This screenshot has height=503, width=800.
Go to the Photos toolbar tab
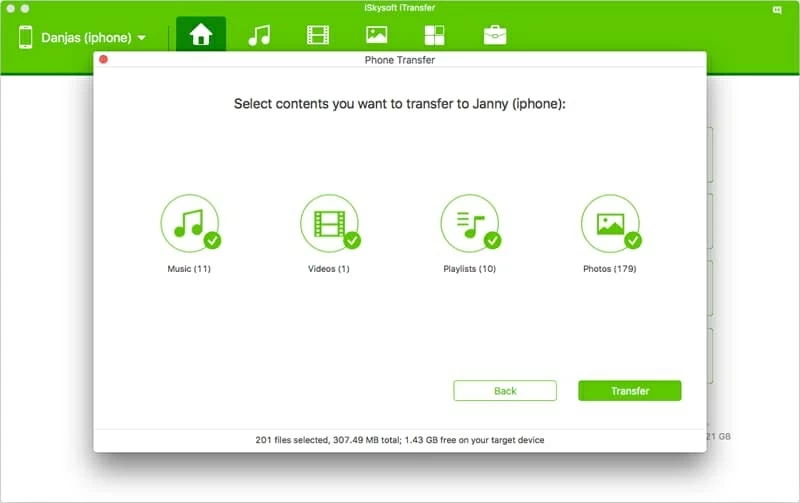376,36
